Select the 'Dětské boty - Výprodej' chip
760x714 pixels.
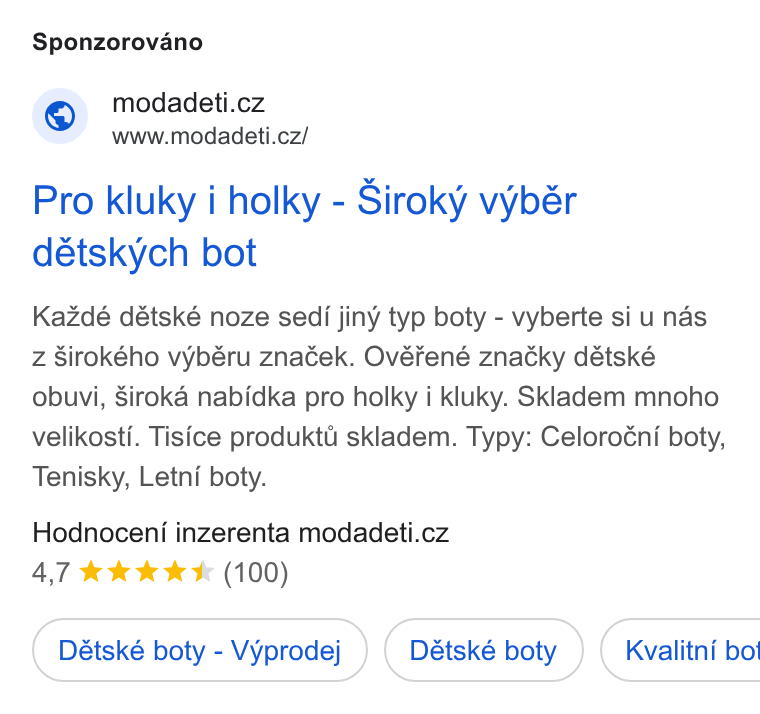pyautogui.click(x=200, y=650)
